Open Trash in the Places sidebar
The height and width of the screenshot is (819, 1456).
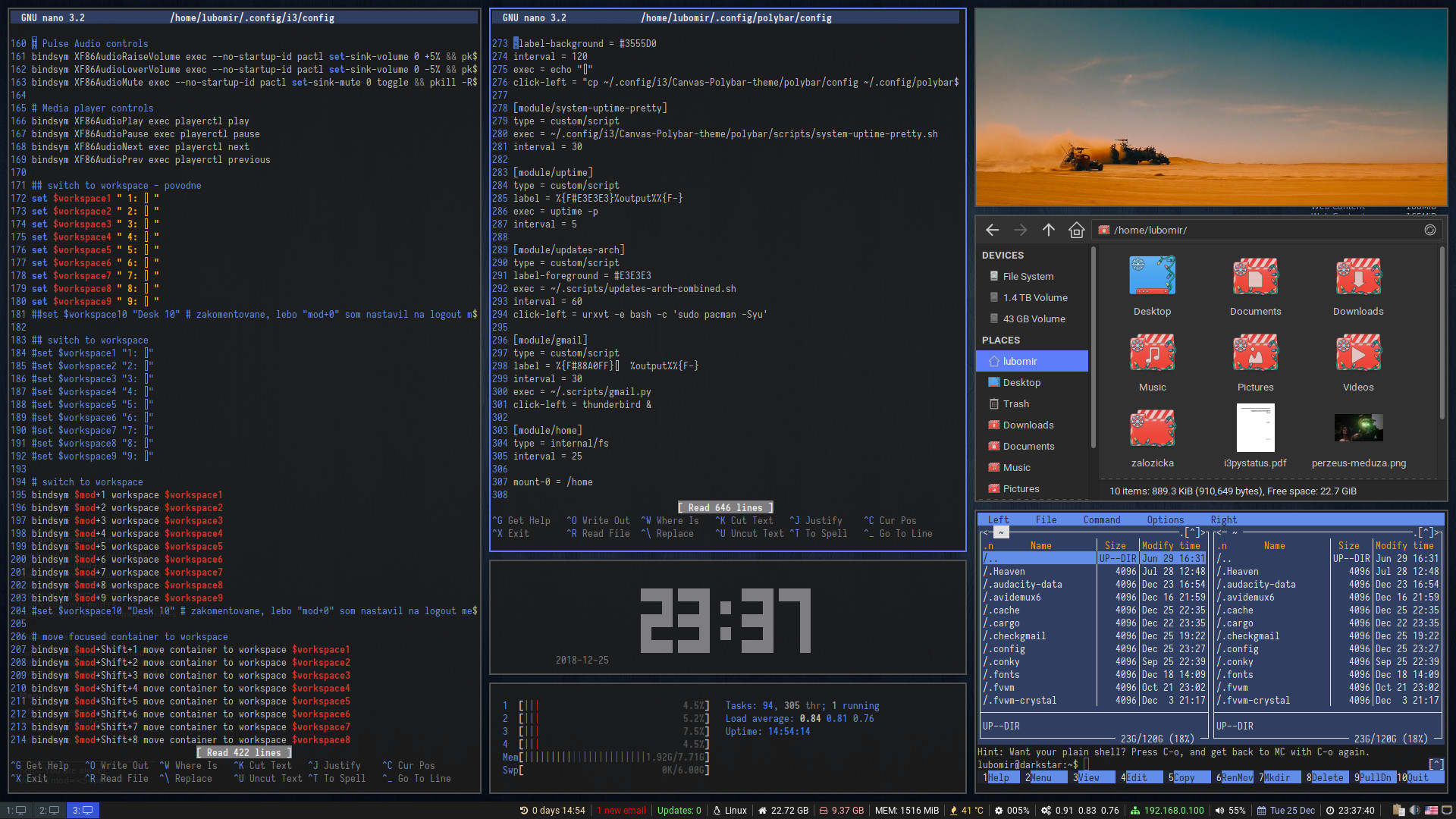pyautogui.click(x=1032, y=404)
